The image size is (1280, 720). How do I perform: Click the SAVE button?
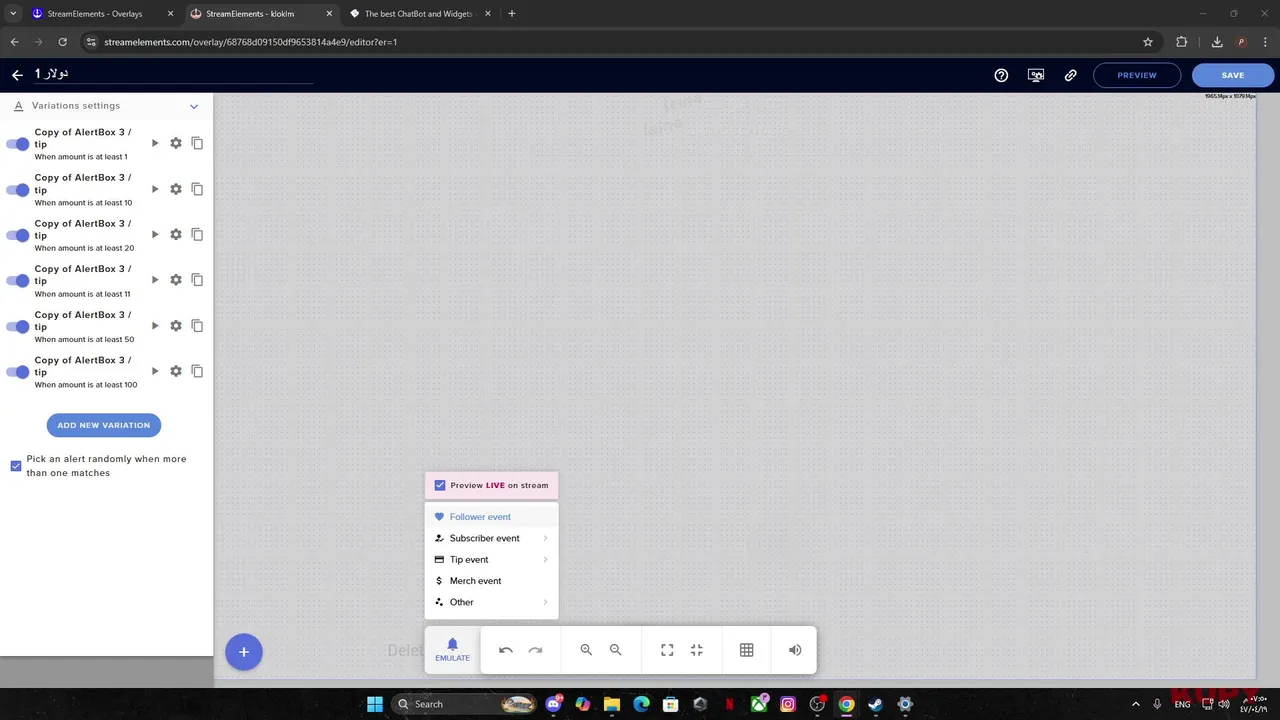(1233, 75)
